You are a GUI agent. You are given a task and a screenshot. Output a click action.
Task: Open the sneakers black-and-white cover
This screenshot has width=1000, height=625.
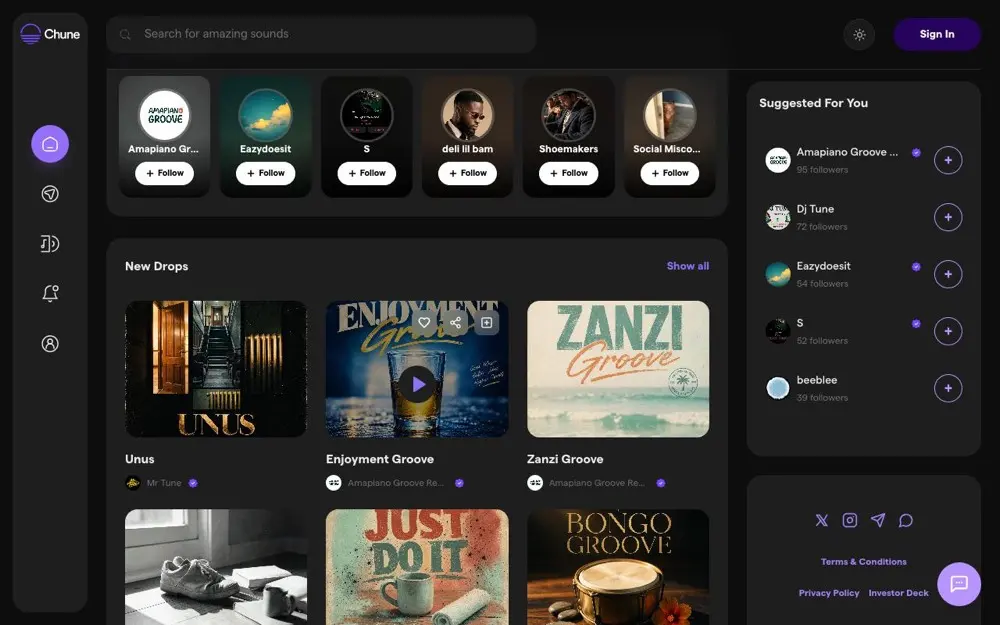pyautogui.click(x=216, y=567)
